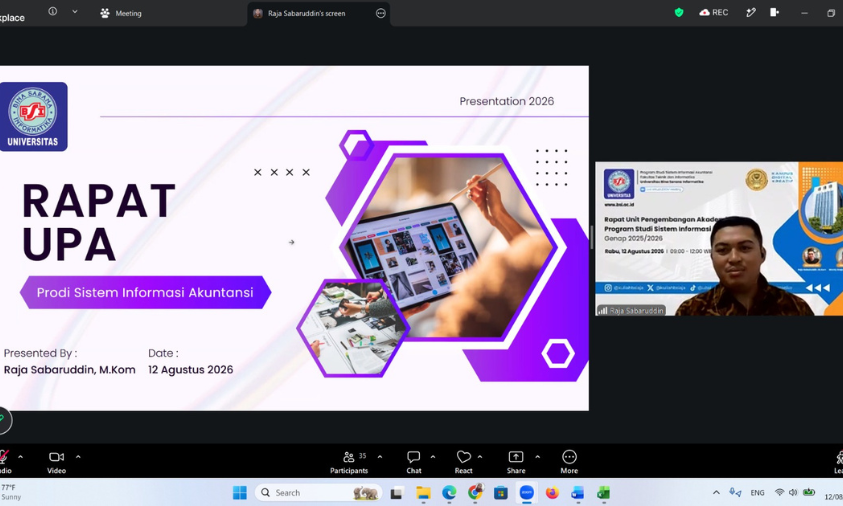Open the More options menu
The height and width of the screenshot is (506, 843).
[569, 461]
